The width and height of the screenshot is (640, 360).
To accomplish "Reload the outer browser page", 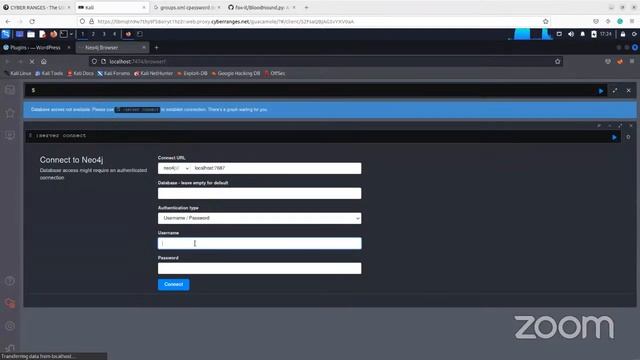I will click(x=32, y=21).
